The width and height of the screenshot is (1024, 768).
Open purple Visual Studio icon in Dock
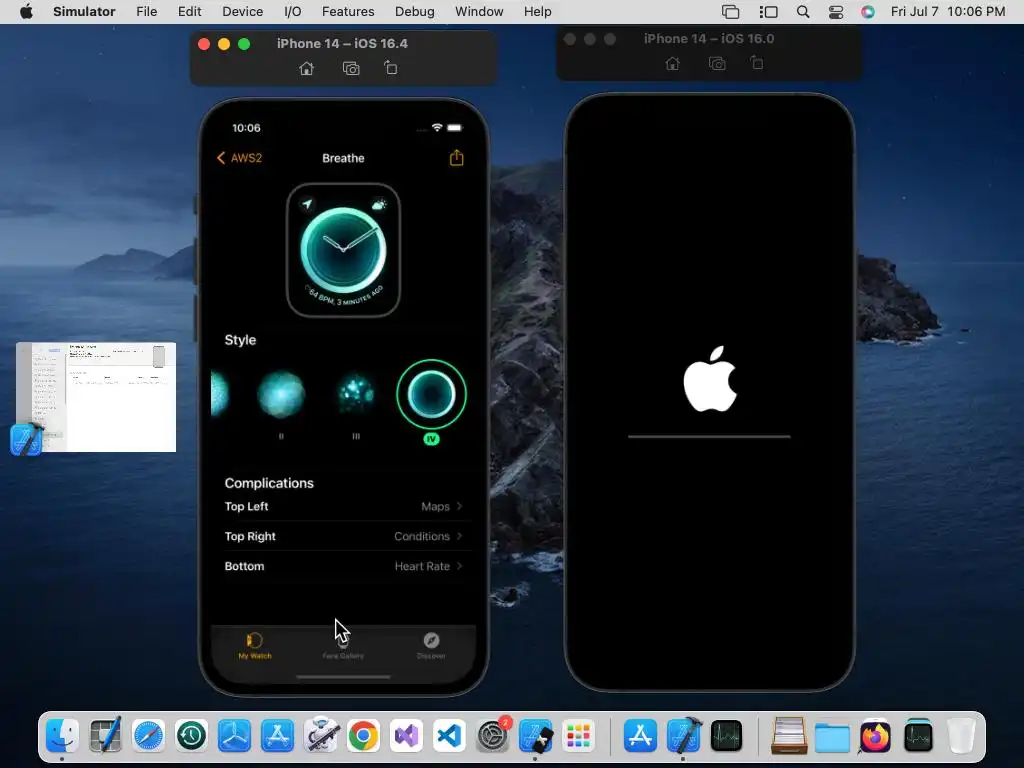[x=407, y=736]
